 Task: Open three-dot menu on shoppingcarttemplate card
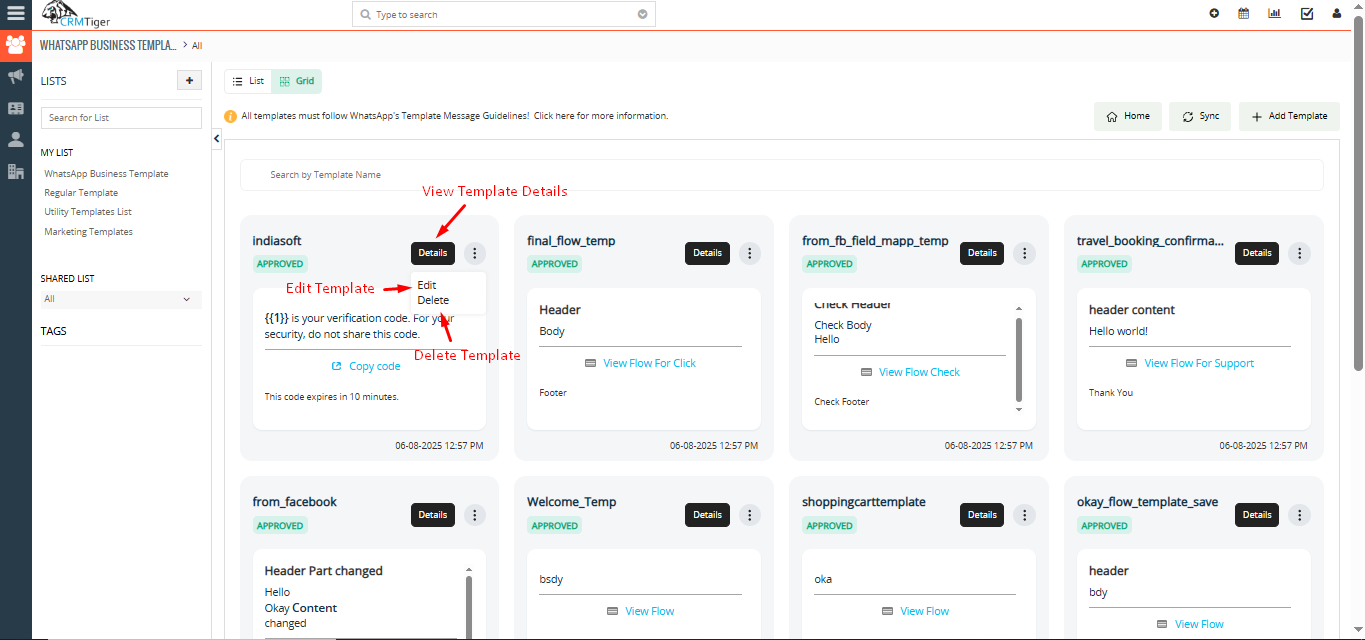1024,515
